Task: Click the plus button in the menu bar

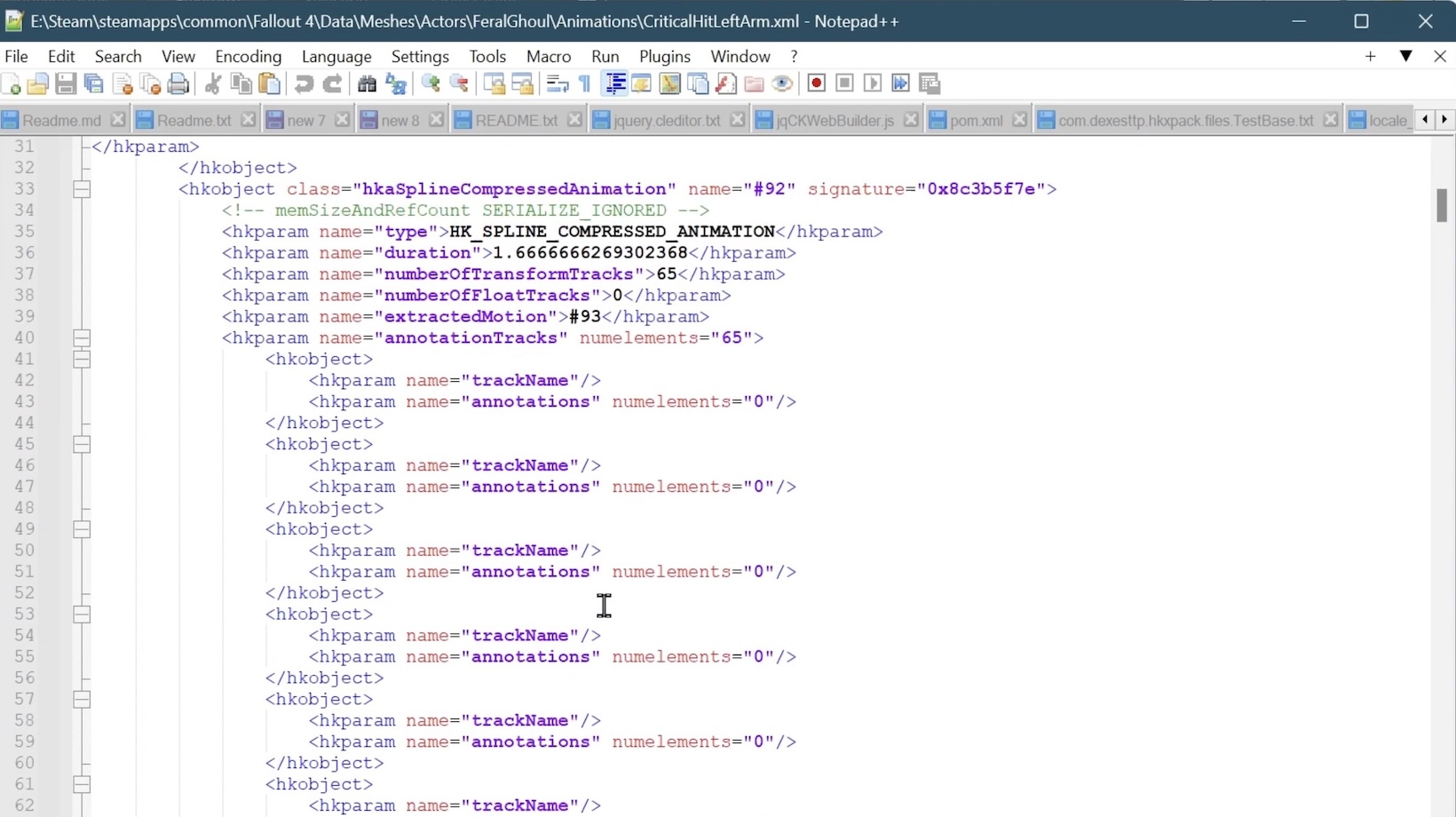Action: (1371, 56)
